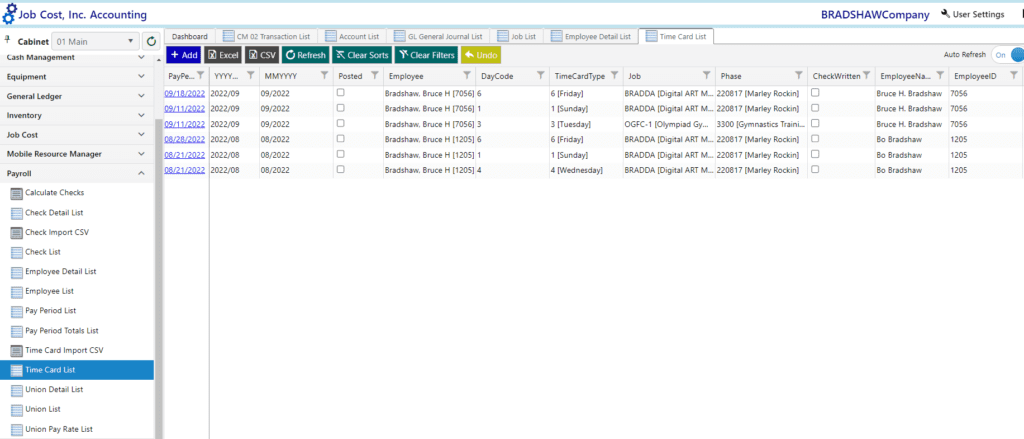Expand the Mobile Resource Manager section
The image size is (1024, 439).
click(77, 154)
